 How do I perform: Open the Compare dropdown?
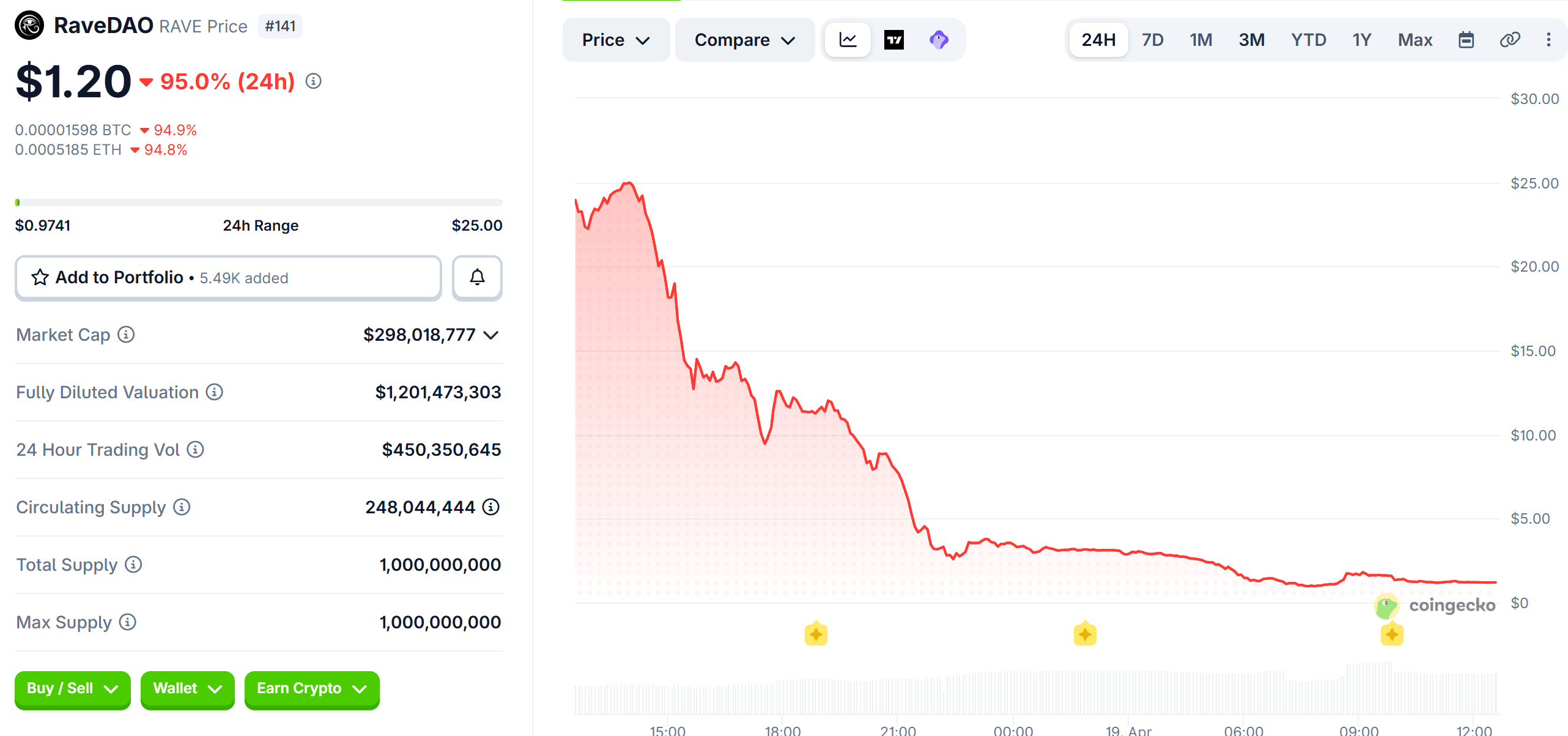point(744,39)
